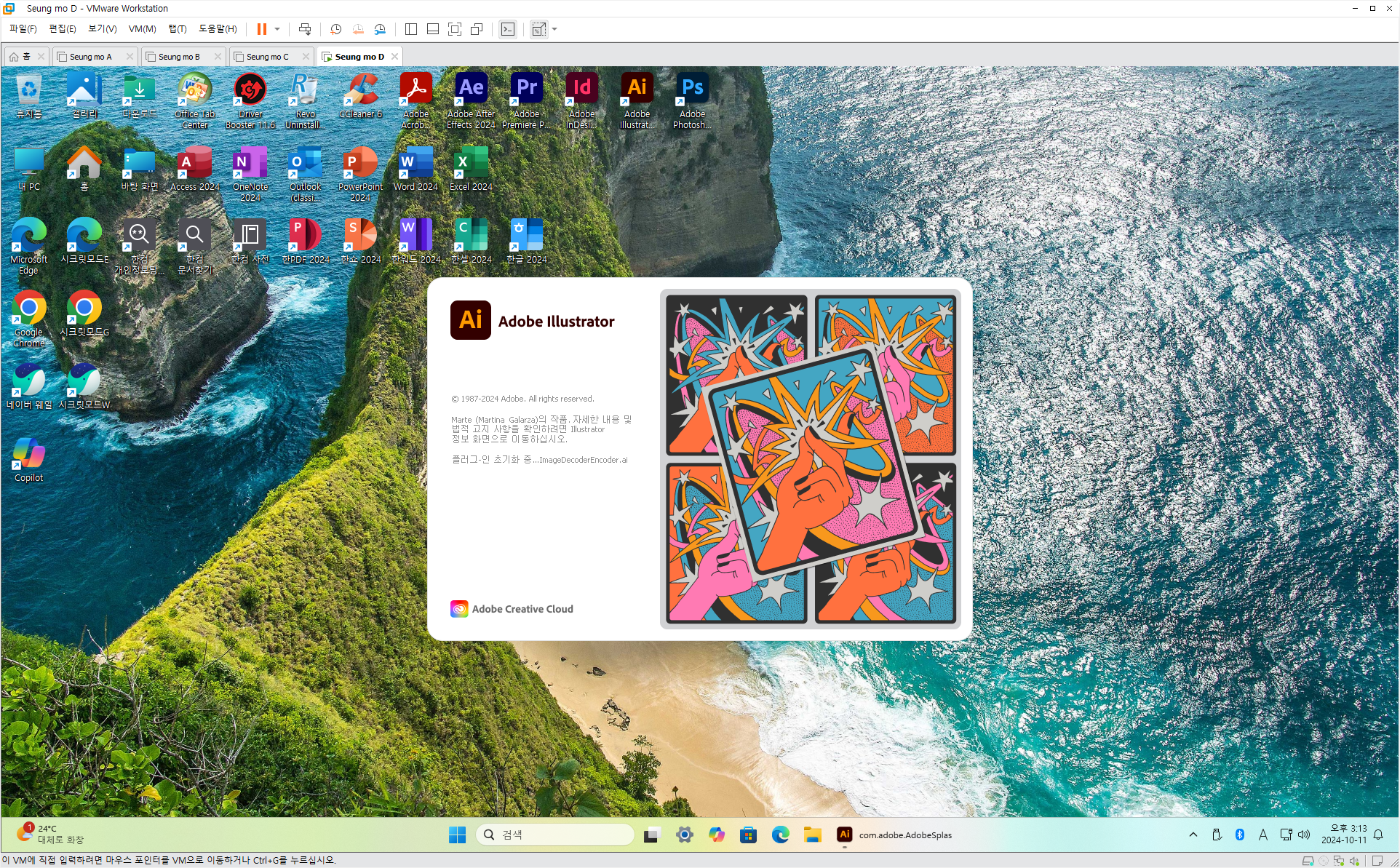The image size is (1400, 868).
Task: Click the Send Ctrl+Alt+Del icon
Action: click(x=305, y=29)
